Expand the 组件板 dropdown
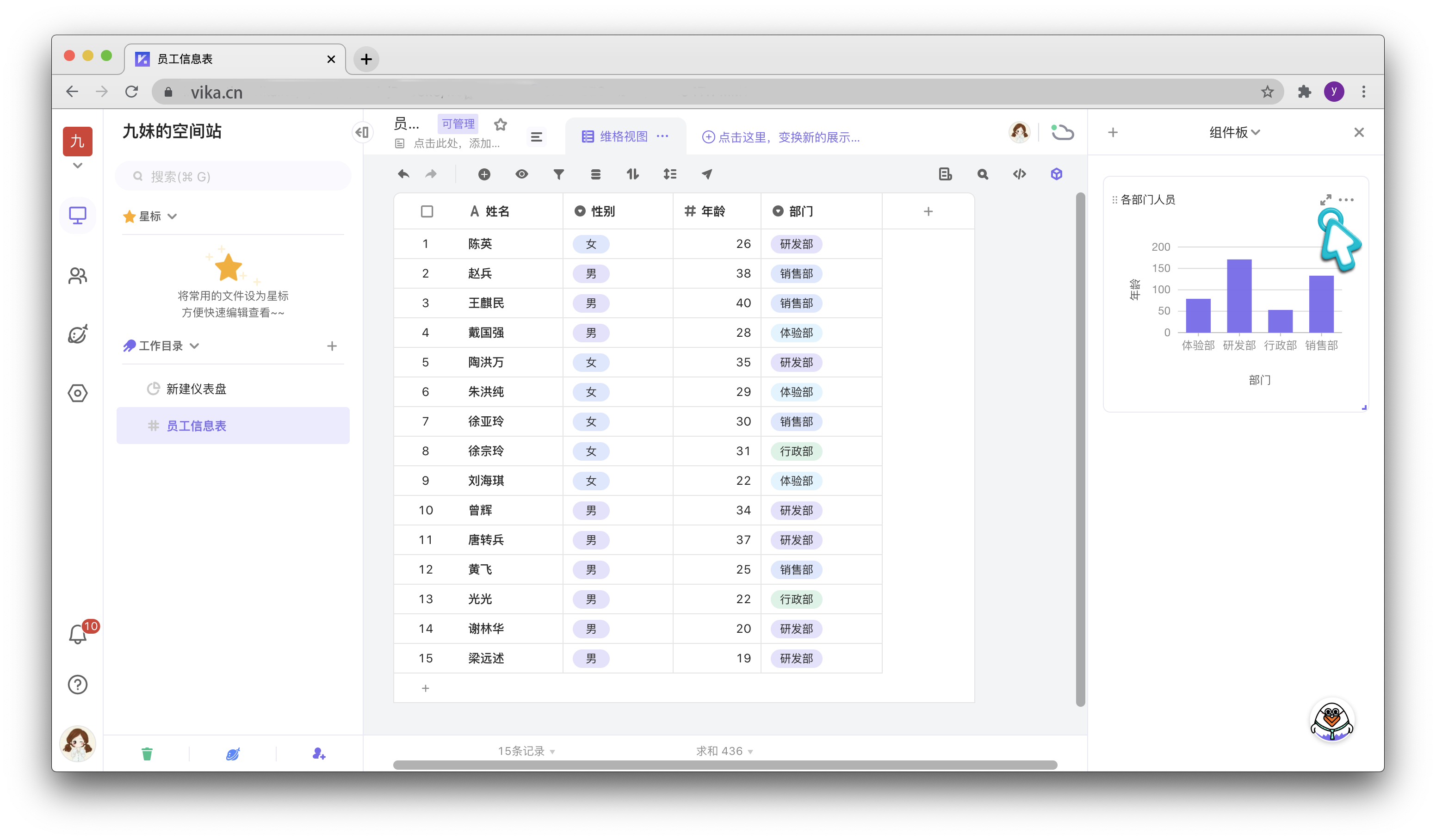This screenshot has width=1436, height=840. [x=1234, y=133]
